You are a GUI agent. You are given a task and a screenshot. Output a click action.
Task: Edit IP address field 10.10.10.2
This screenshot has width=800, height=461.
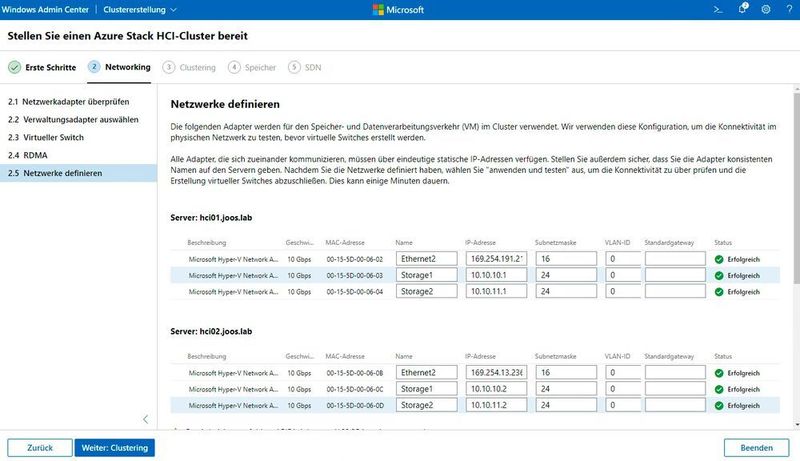(x=496, y=389)
